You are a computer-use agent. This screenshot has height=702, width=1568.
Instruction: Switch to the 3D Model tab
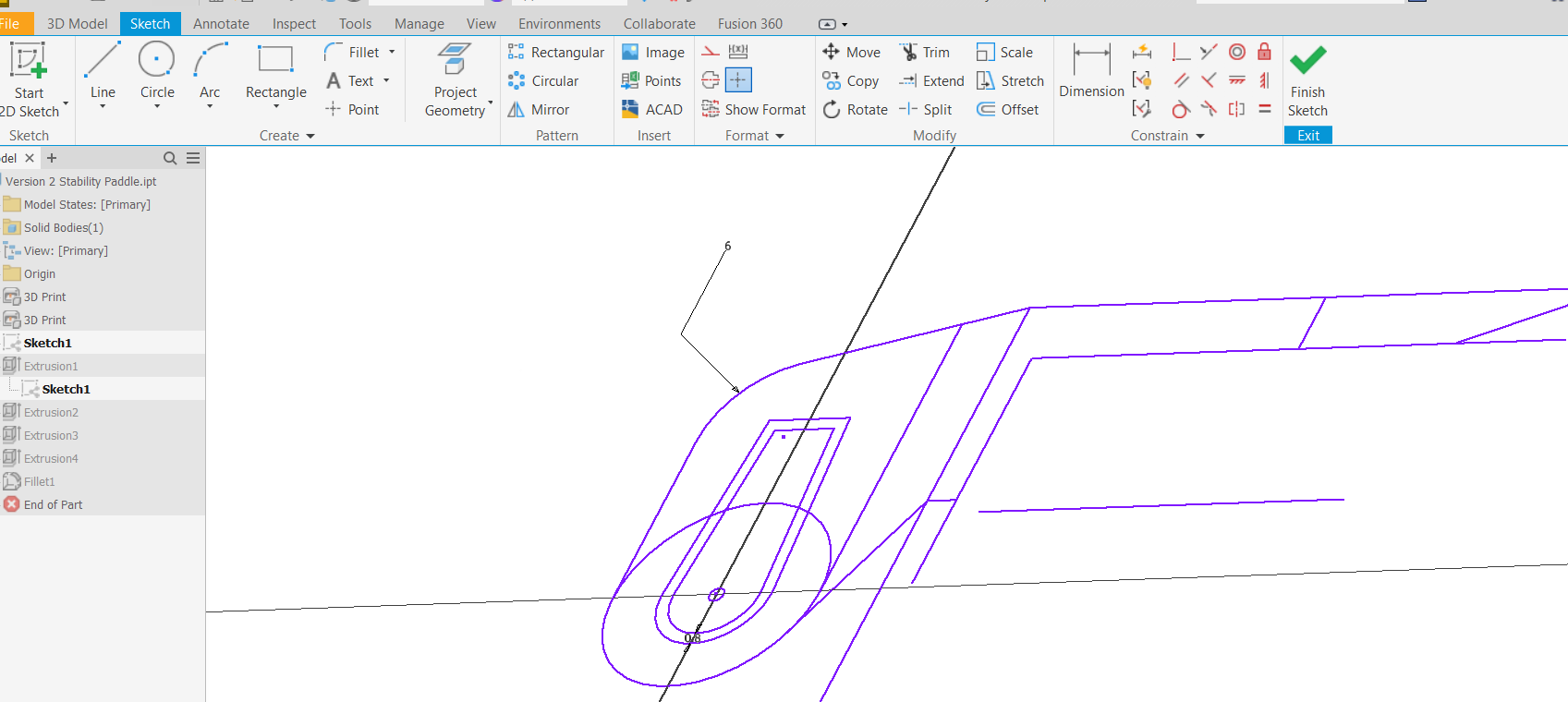click(x=77, y=24)
